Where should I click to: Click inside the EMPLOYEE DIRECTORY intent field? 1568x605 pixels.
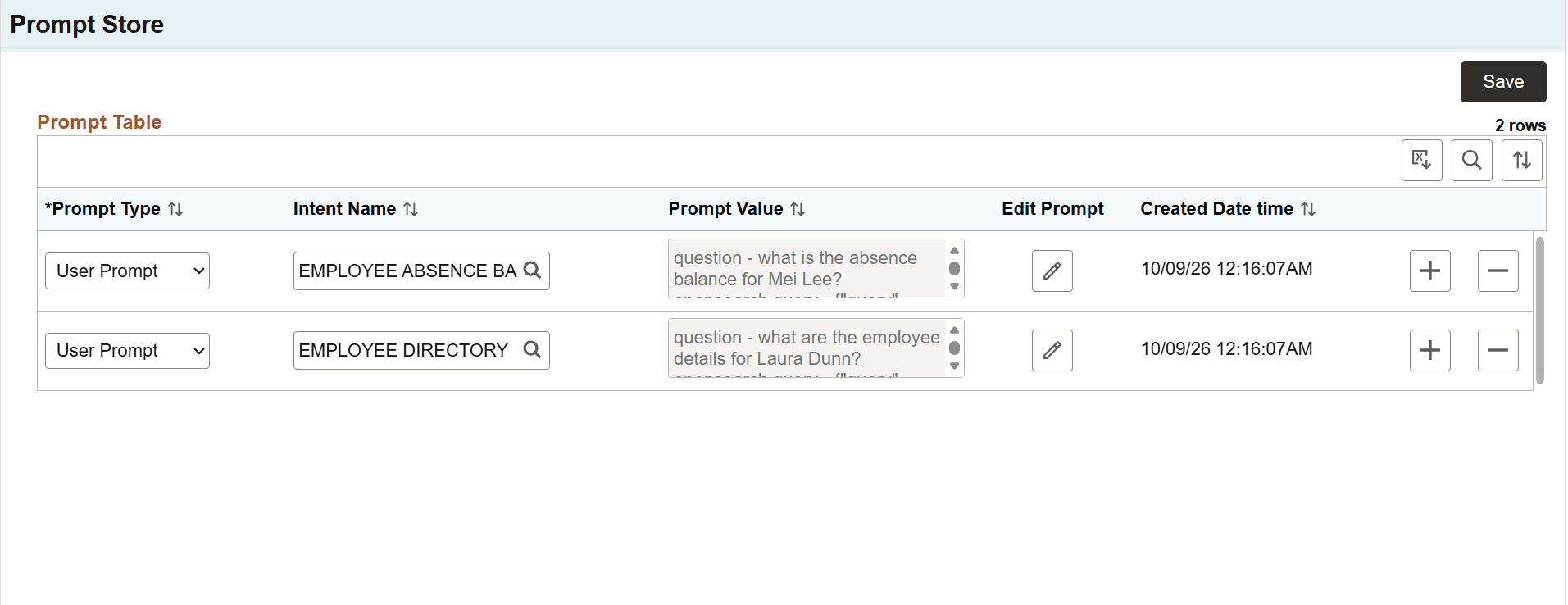[x=406, y=350]
